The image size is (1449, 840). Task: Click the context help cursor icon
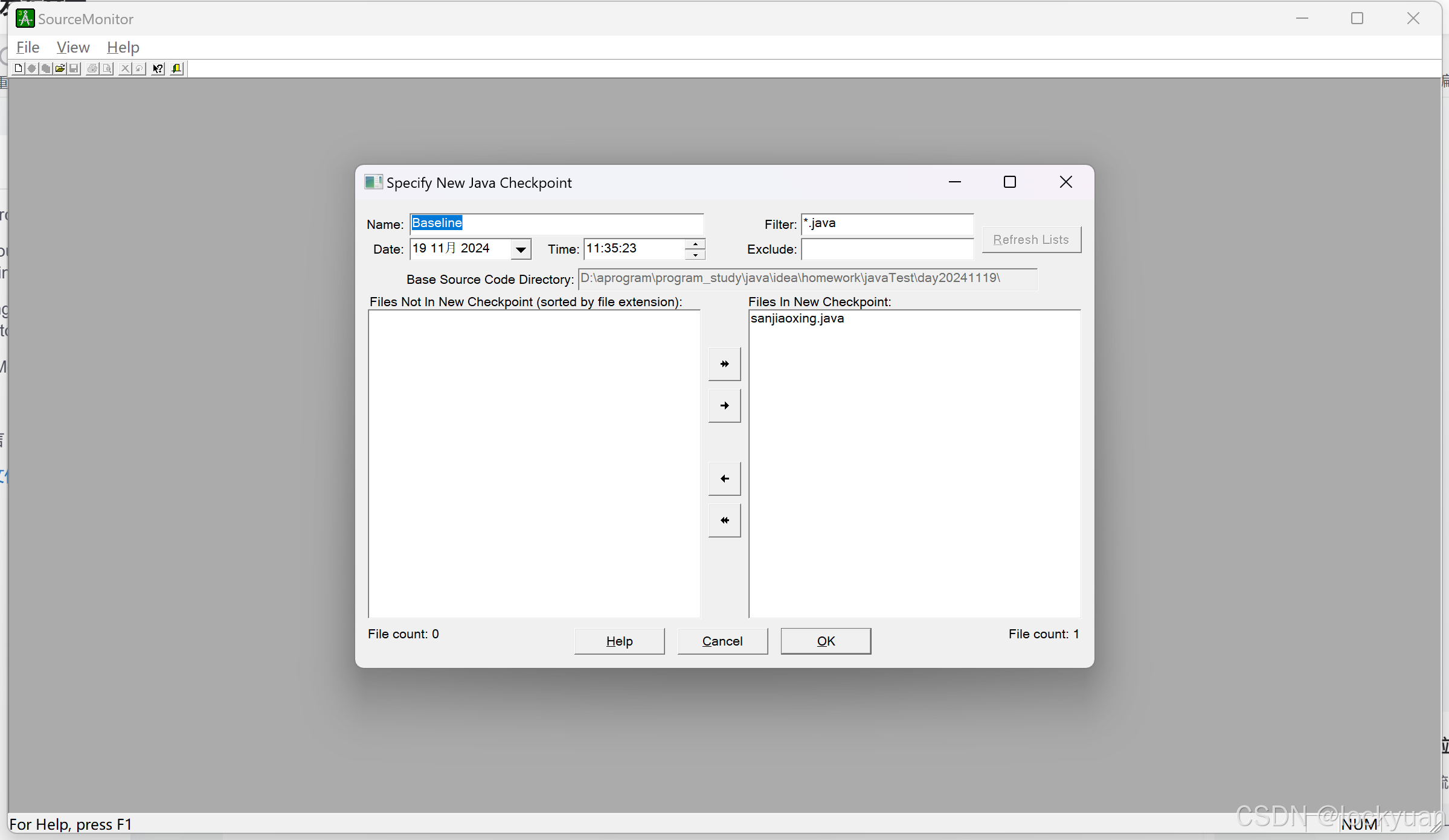[158, 69]
